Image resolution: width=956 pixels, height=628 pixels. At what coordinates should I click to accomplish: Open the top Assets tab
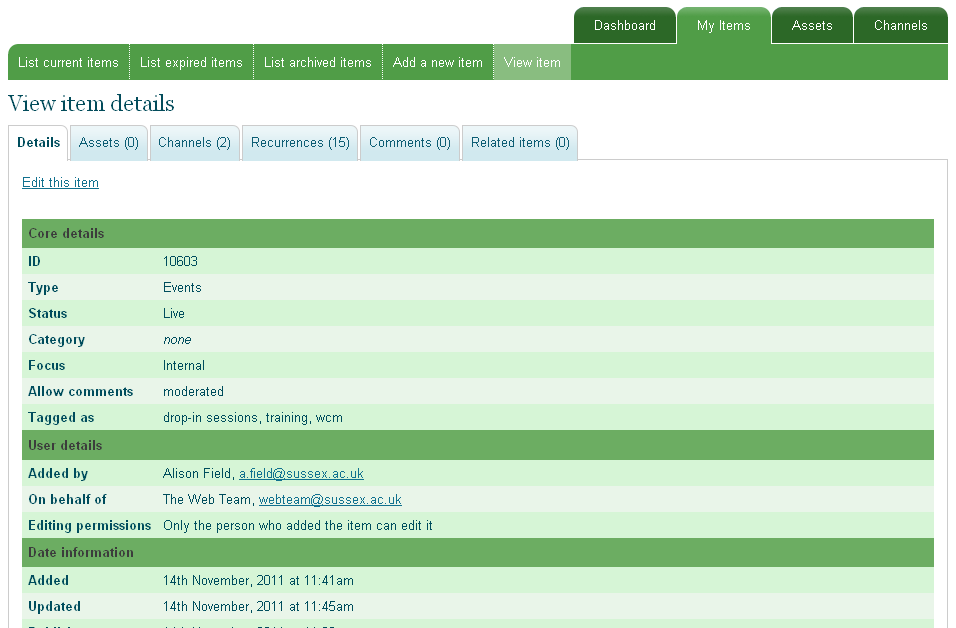pos(812,26)
